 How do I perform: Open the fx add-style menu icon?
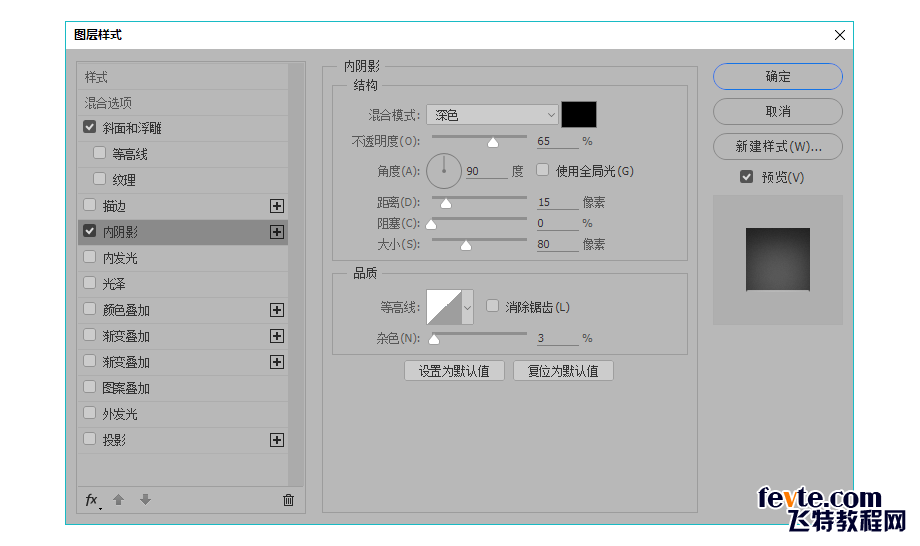tap(93, 500)
